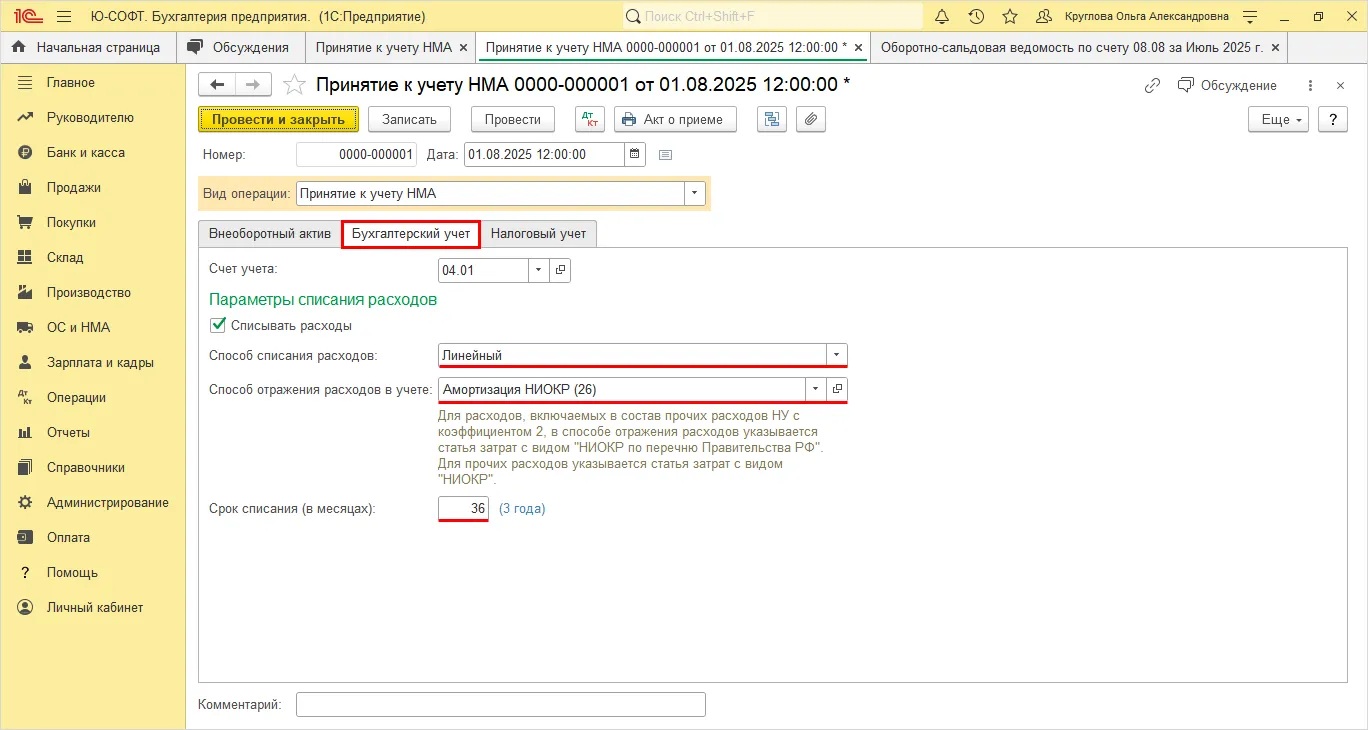The height and width of the screenshot is (730, 1368).
Task: Open calendar picker for Дата field
Action: pos(635,155)
